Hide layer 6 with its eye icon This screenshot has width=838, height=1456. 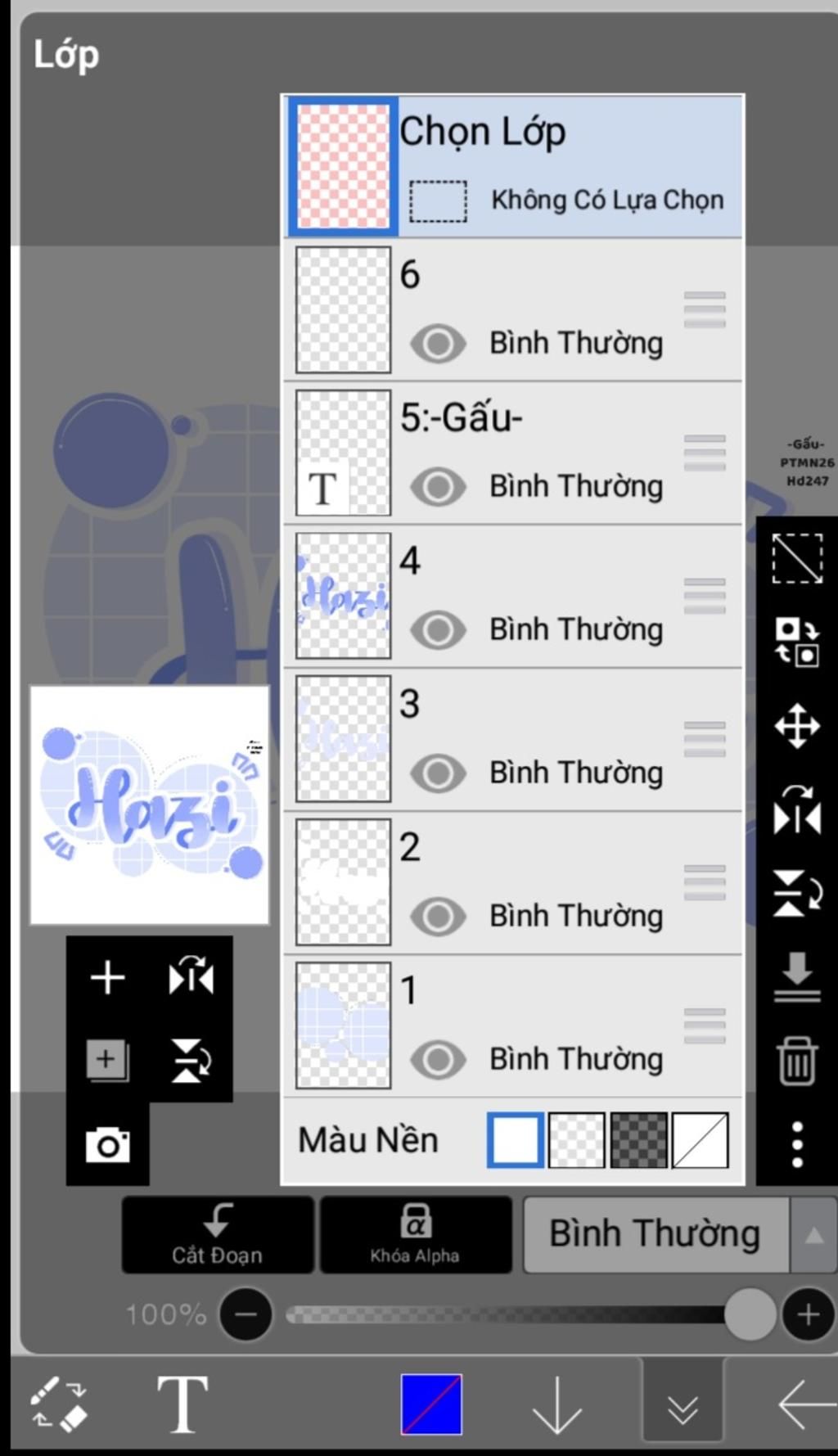438,344
